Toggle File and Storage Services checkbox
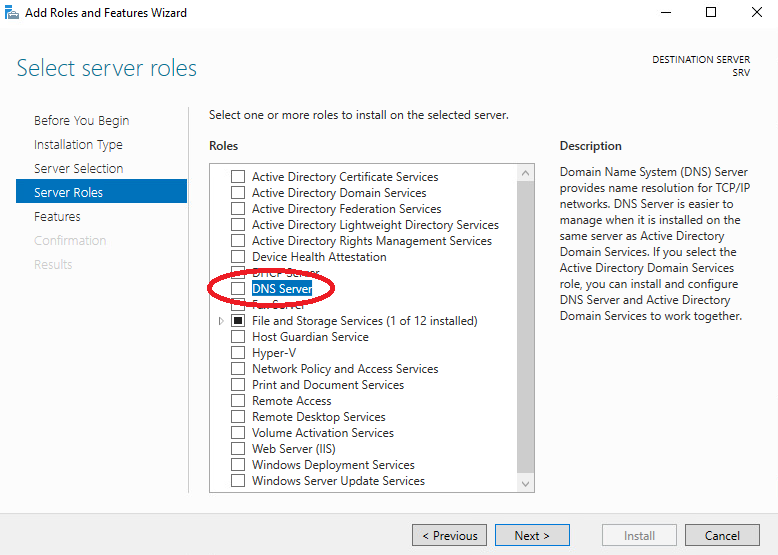Viewport: 778px width, 555px height. (238, 321)
